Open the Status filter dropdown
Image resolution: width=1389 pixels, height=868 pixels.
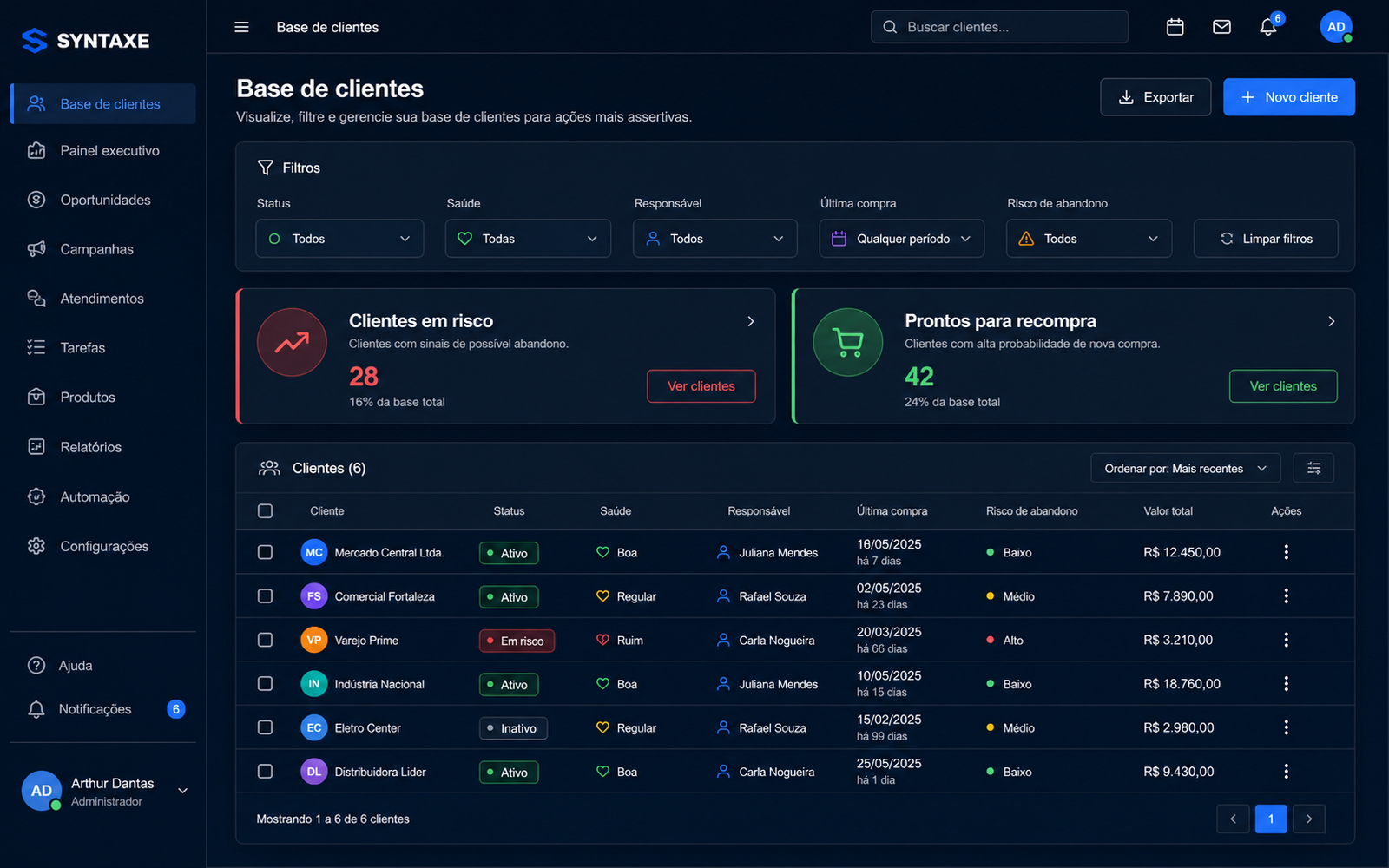[339, 239]
